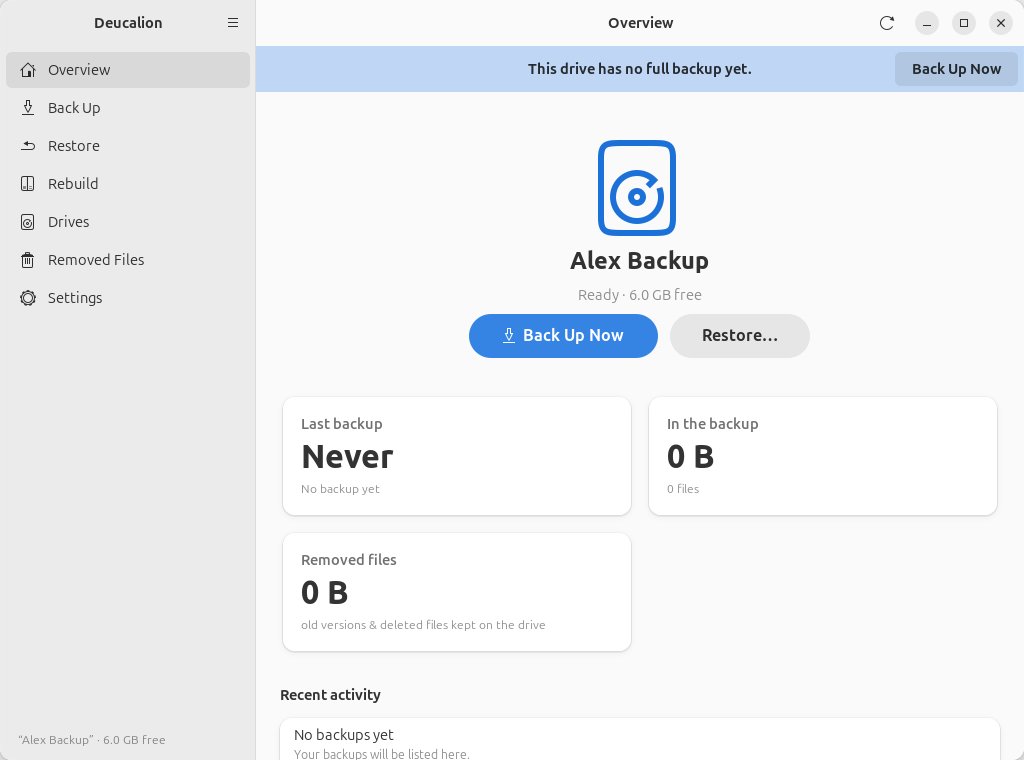Click the Deucalion app title

(128, 23)
